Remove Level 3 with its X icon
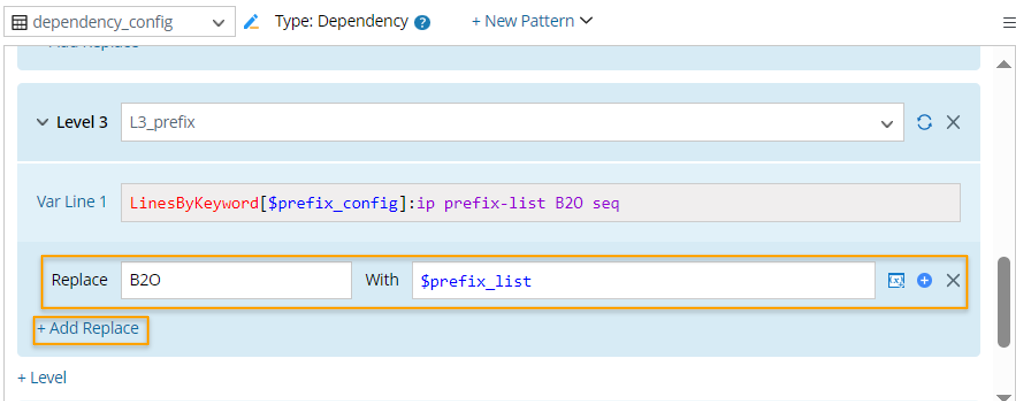Viewport: 1016px width, 401px height. 953,122
